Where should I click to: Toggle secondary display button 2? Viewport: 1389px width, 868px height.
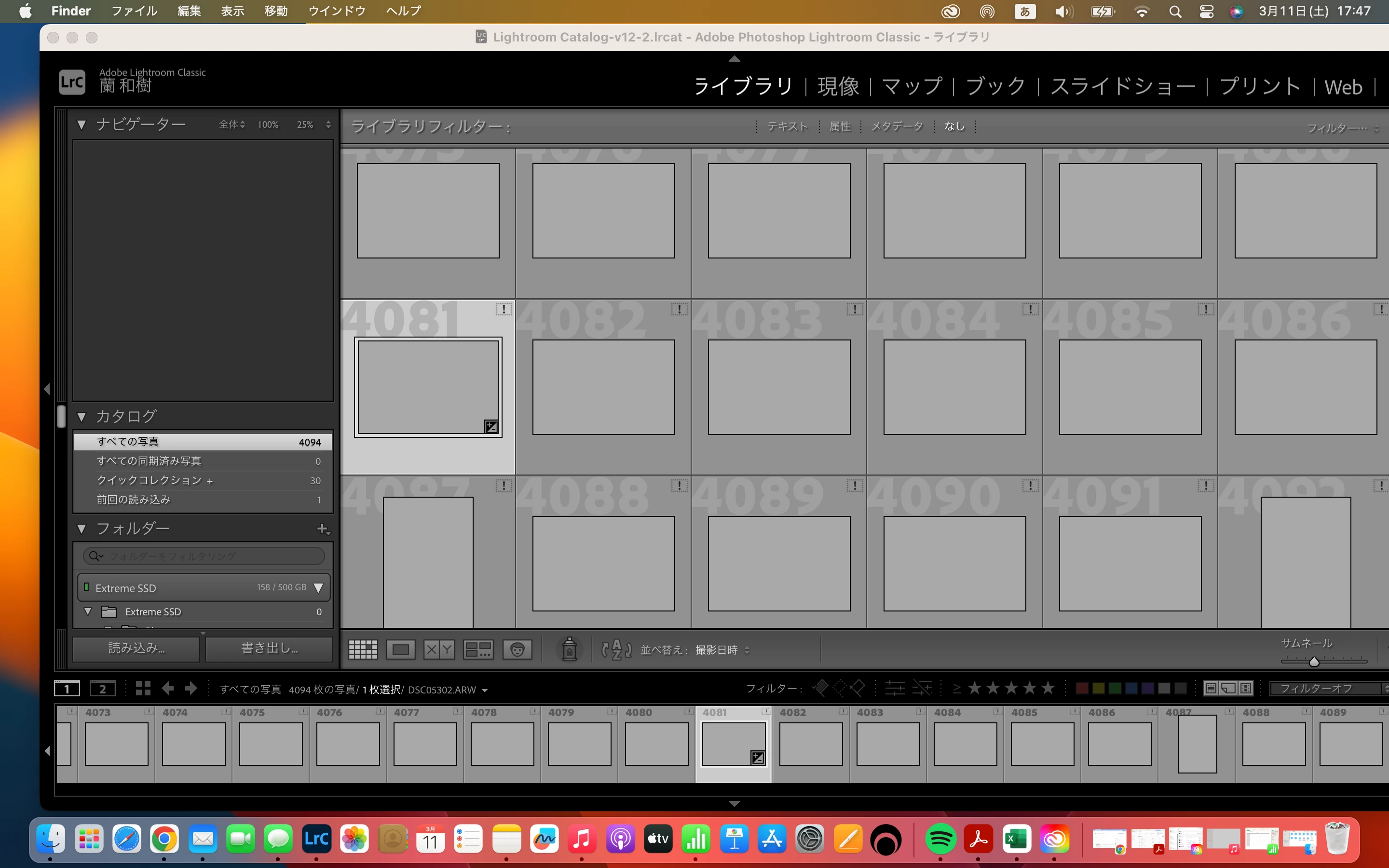point(103,689)
